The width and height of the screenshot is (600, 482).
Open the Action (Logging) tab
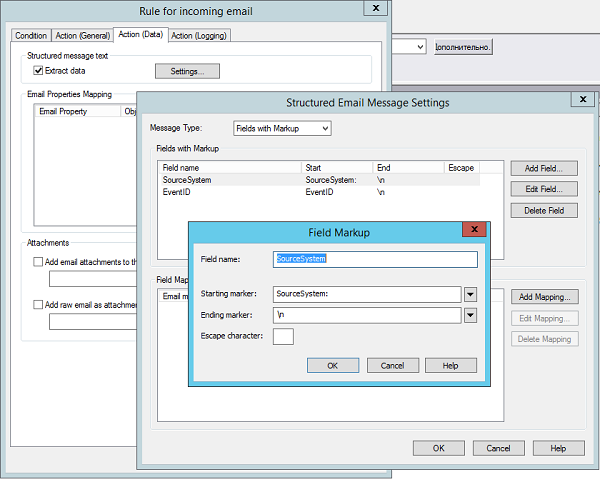[x=199, y=36]
